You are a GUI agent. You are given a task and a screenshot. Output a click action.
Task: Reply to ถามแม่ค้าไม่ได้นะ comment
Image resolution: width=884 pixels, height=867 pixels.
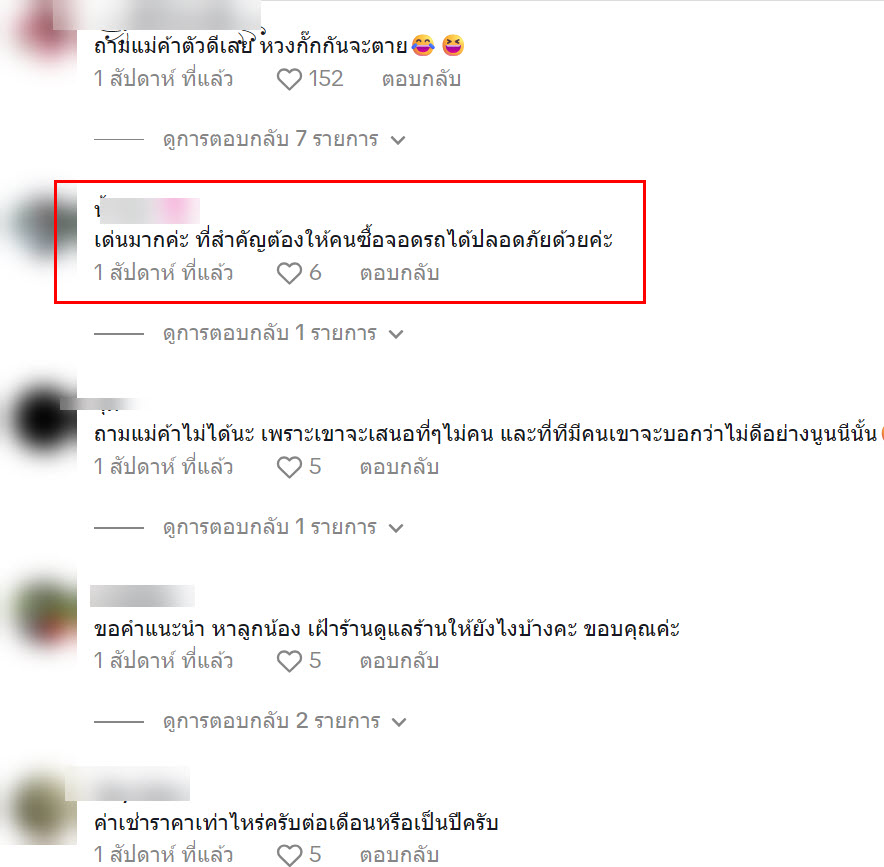(399, 467)
